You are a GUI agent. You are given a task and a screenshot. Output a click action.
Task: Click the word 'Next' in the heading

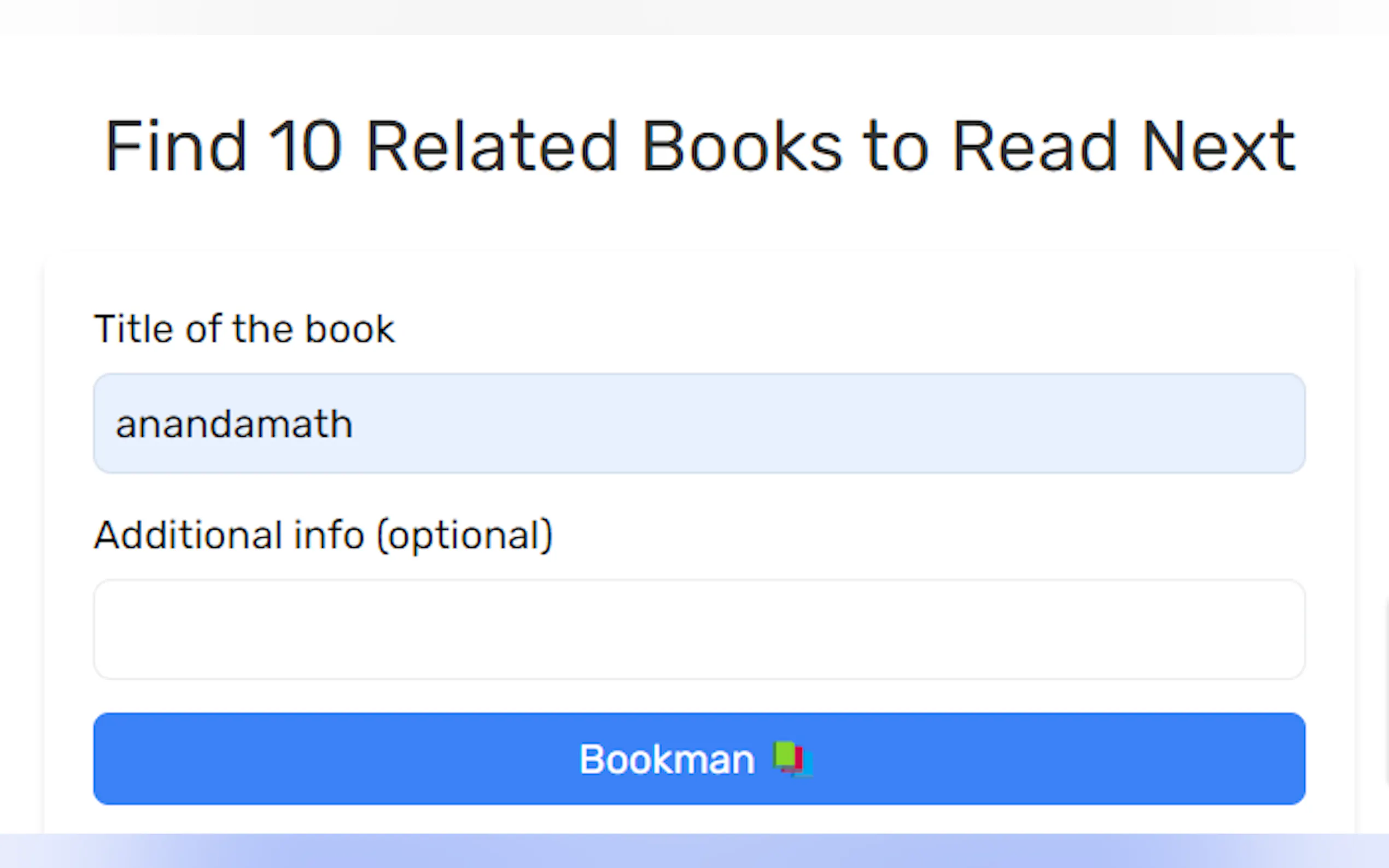1218,146
